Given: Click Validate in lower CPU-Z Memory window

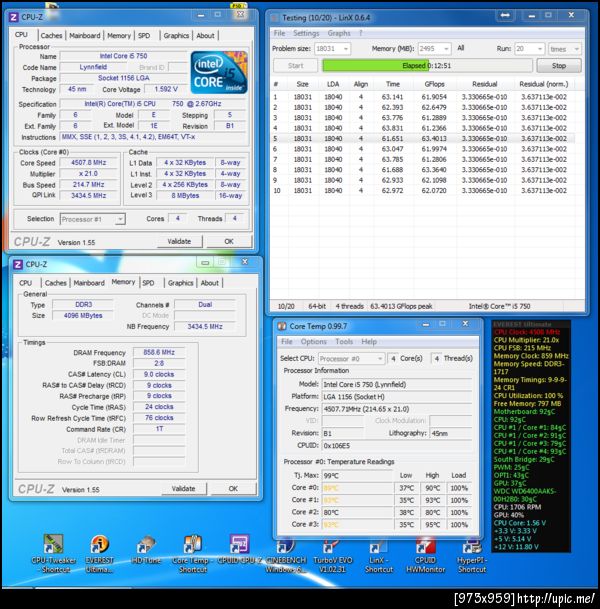Looking at the screenshot, I should click(183, 489).
